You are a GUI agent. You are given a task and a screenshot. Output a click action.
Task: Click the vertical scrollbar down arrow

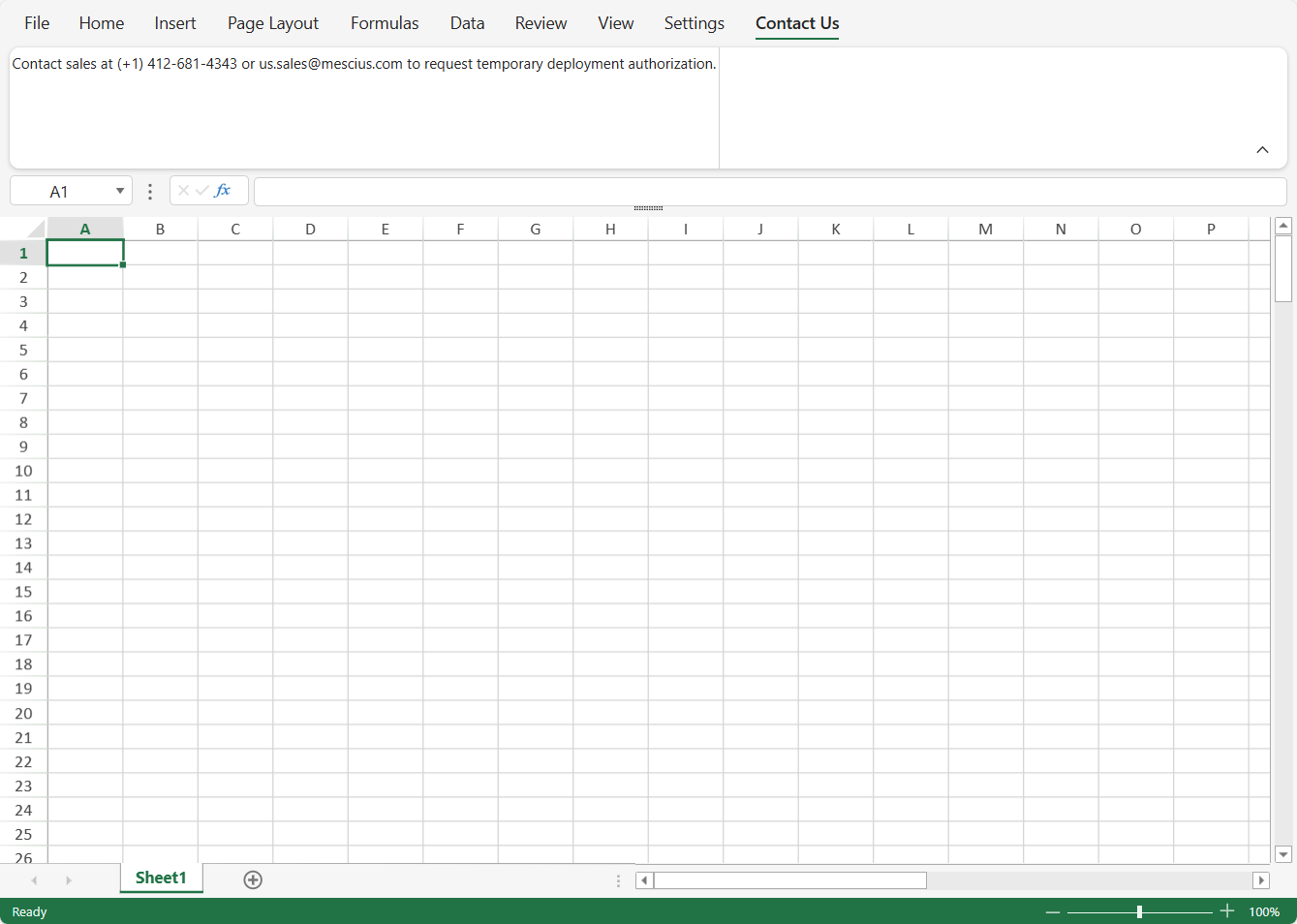coord(1283,854)
